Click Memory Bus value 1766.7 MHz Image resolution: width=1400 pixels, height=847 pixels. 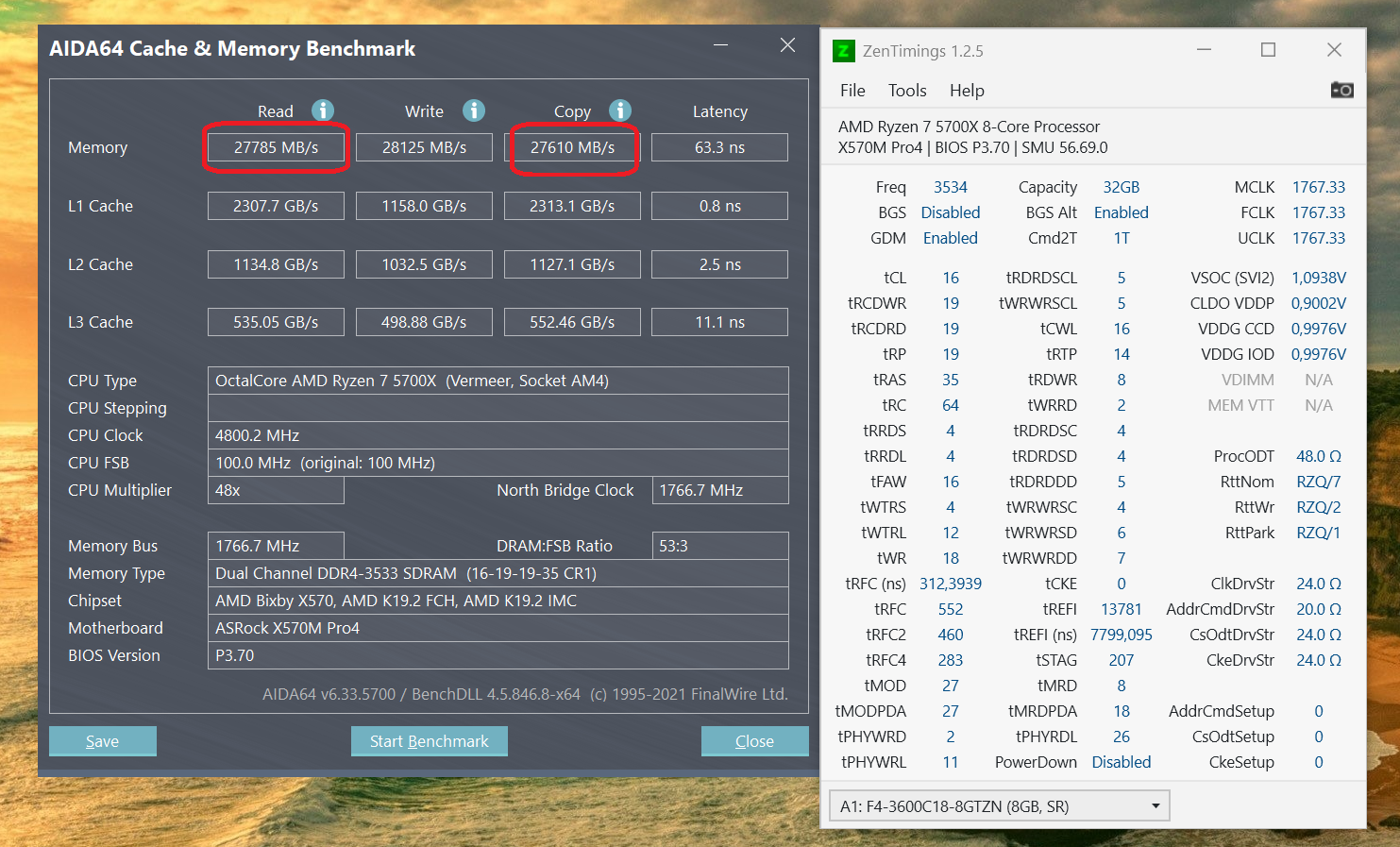(276, 546)
